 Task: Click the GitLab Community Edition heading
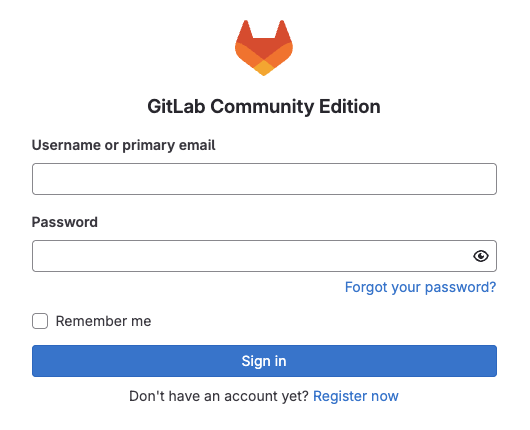pos(264,106)
